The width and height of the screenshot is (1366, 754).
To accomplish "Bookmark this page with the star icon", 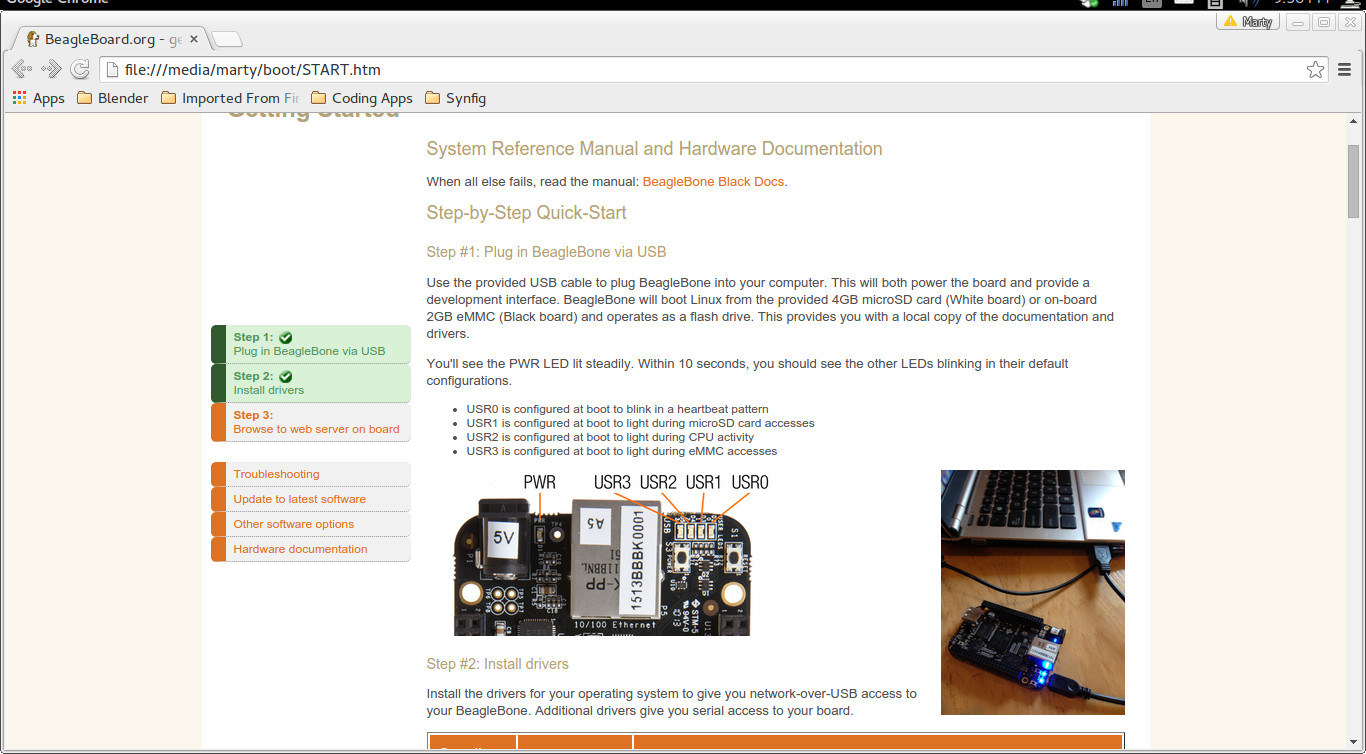I will [1316, 69].
